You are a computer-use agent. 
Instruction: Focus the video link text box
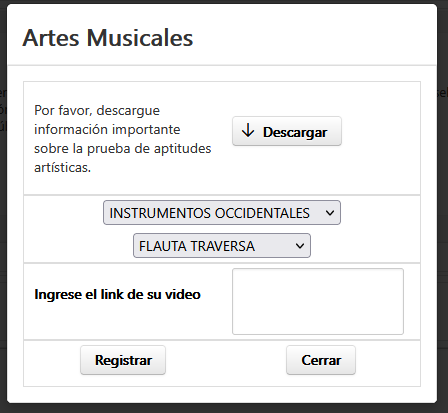(318, 301)
